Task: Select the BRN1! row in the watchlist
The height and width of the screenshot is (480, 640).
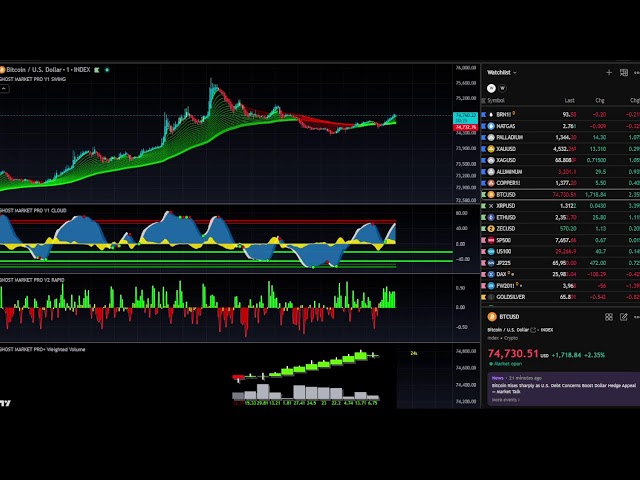Action: (x=561, y=115)
